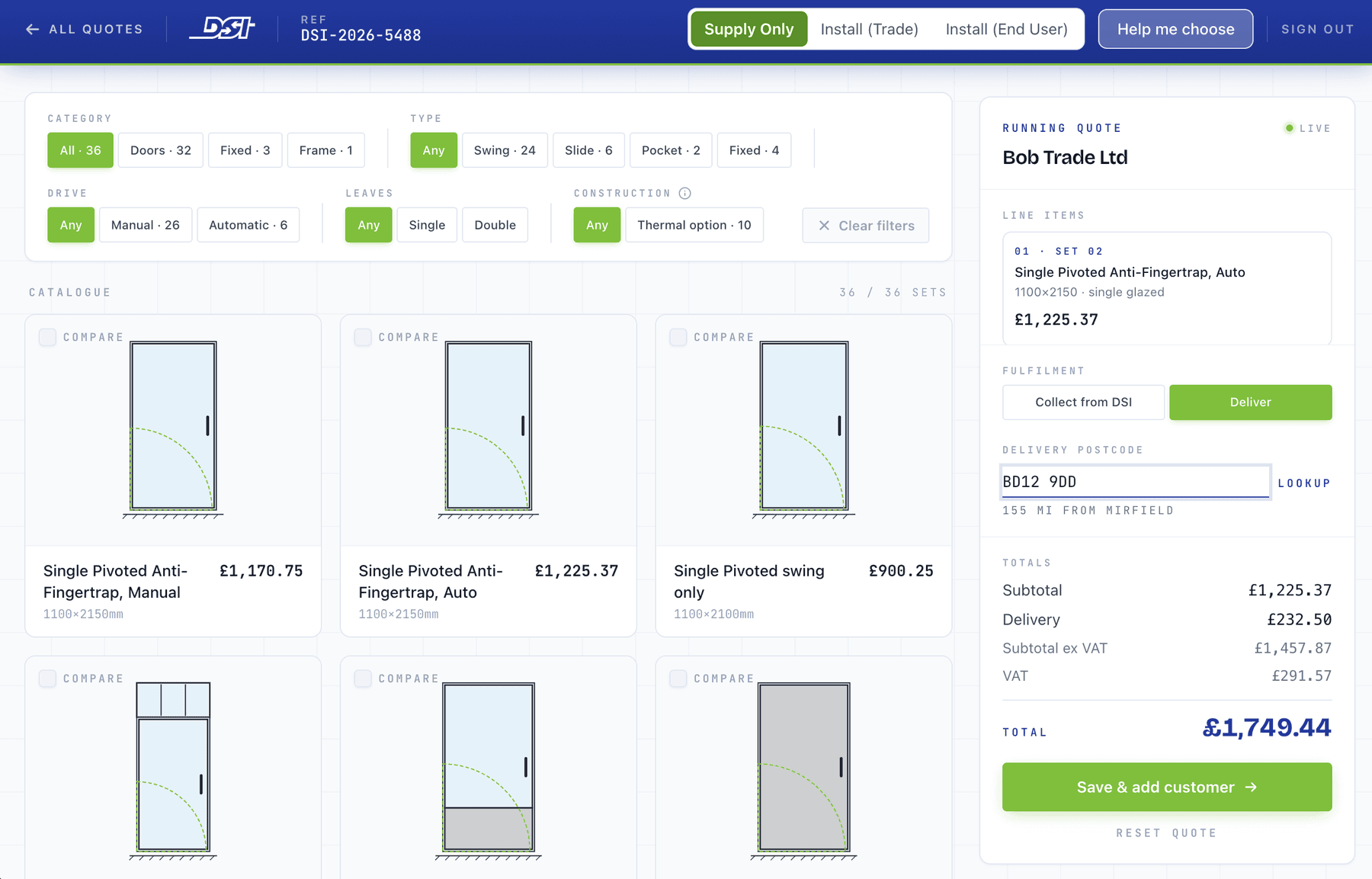The height and width of the screenshot is (879, 1372).
Task: Filter type by Fixed · 4
Action: 754,150
